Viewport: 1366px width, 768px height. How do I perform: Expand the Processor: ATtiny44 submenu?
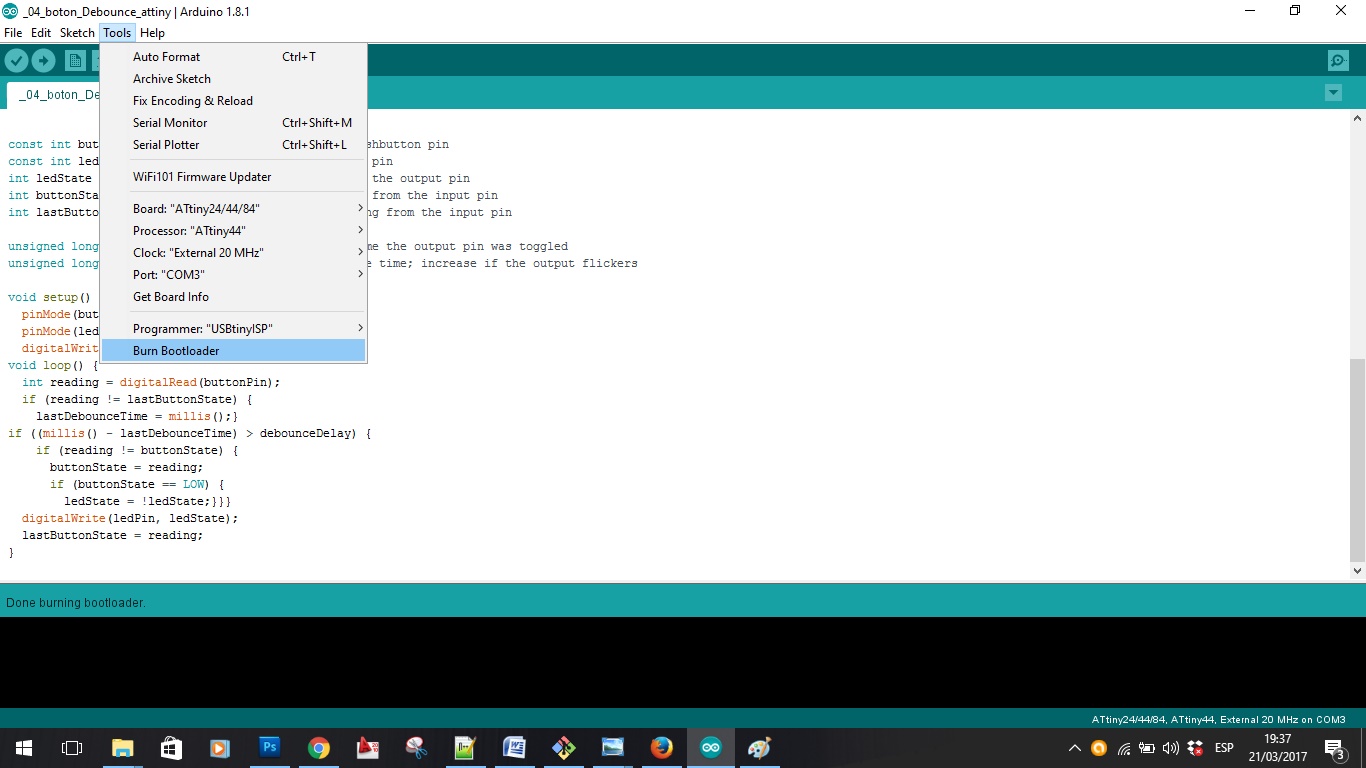pos(234,231)
